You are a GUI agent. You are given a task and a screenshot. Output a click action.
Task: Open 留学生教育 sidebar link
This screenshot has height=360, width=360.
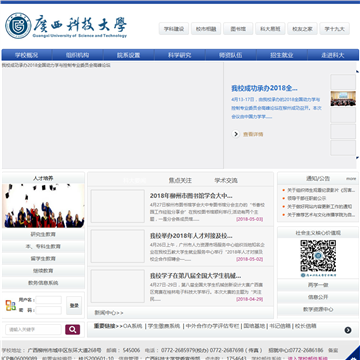click(43, 259)
